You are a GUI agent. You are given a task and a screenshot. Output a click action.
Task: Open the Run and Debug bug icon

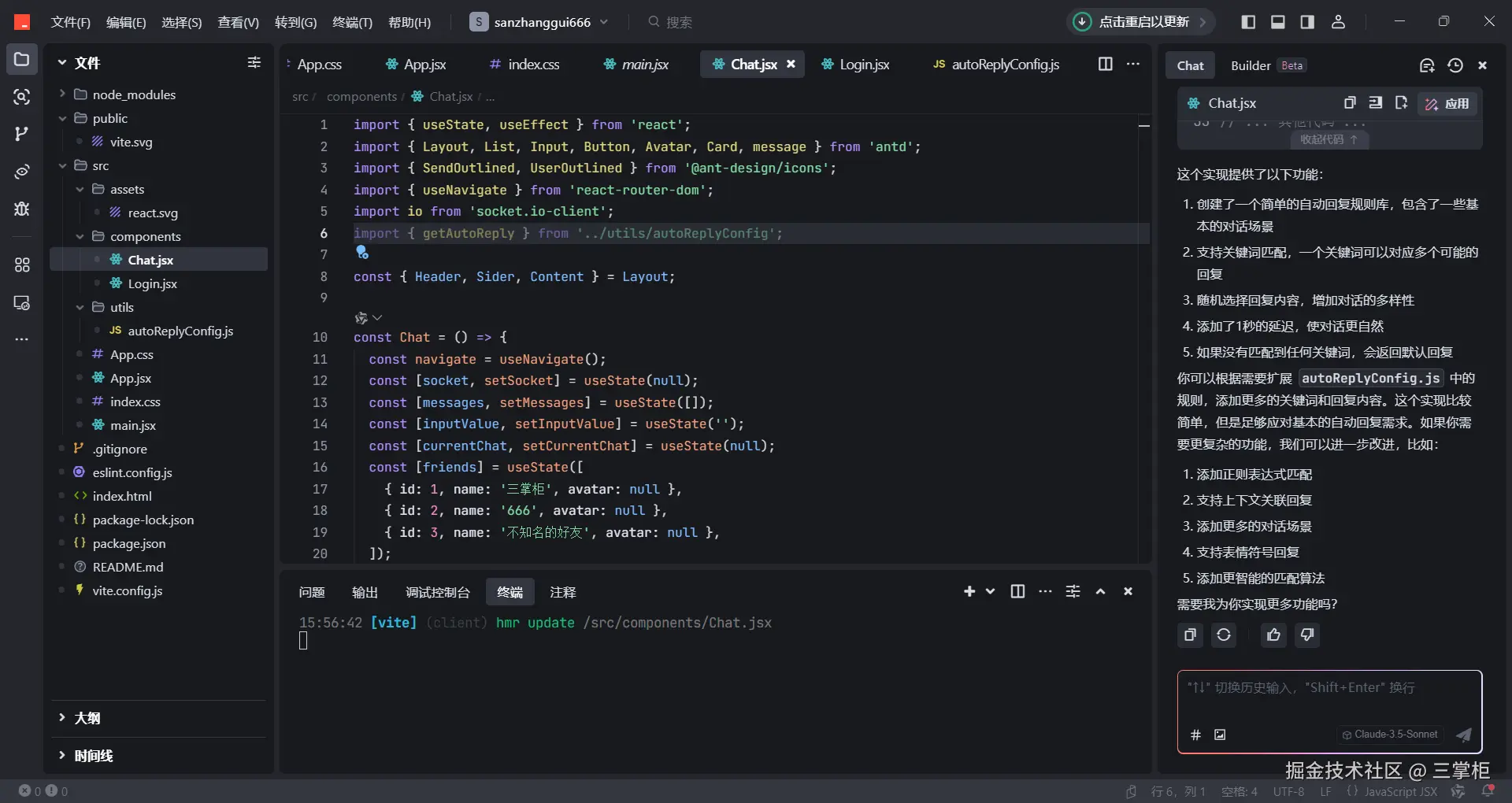(x=22, y=209)
